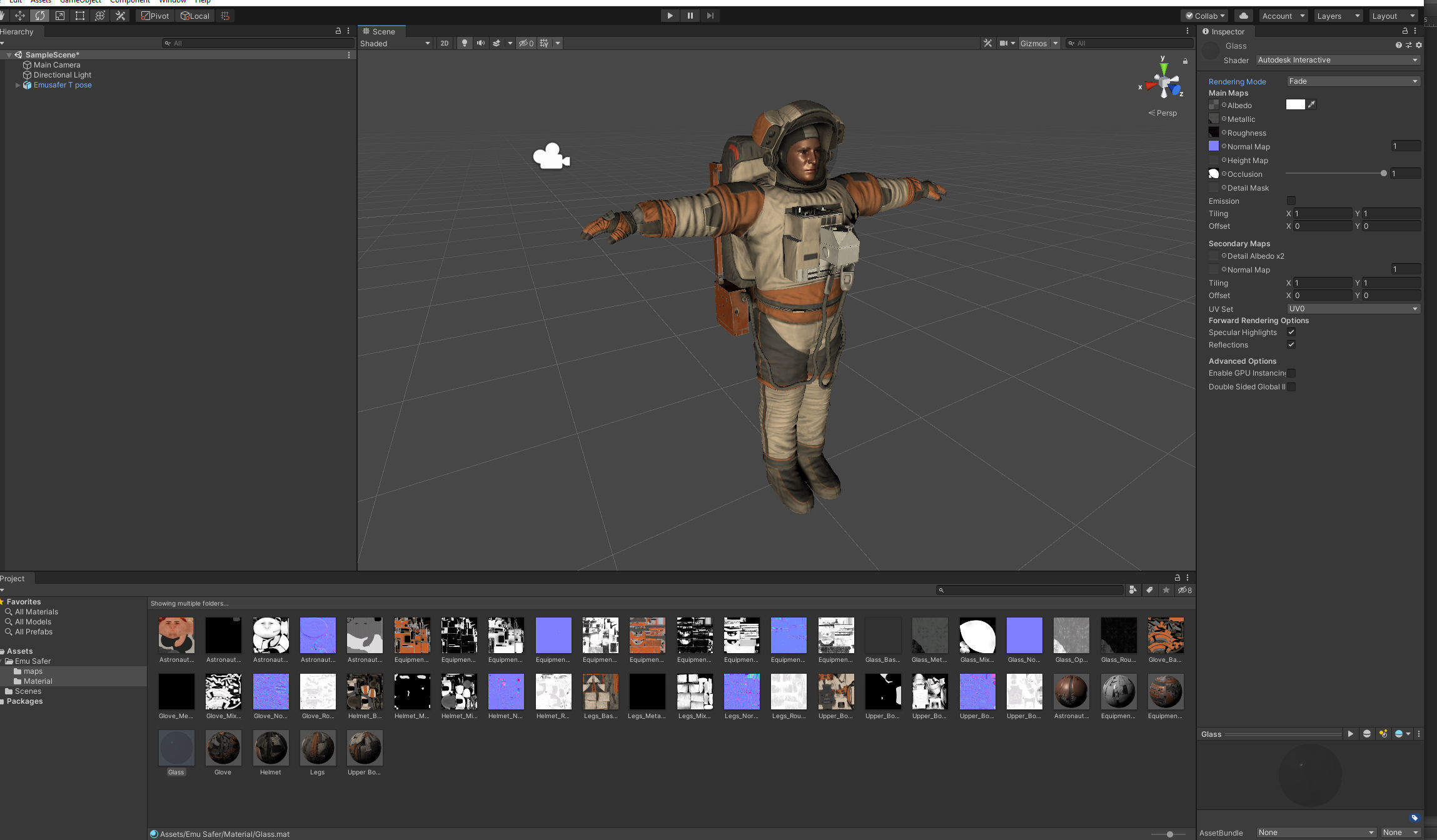1437x840 pixels.
Task: Open the Gizmos dropdown arrow
Action: tap(1055, 43)
